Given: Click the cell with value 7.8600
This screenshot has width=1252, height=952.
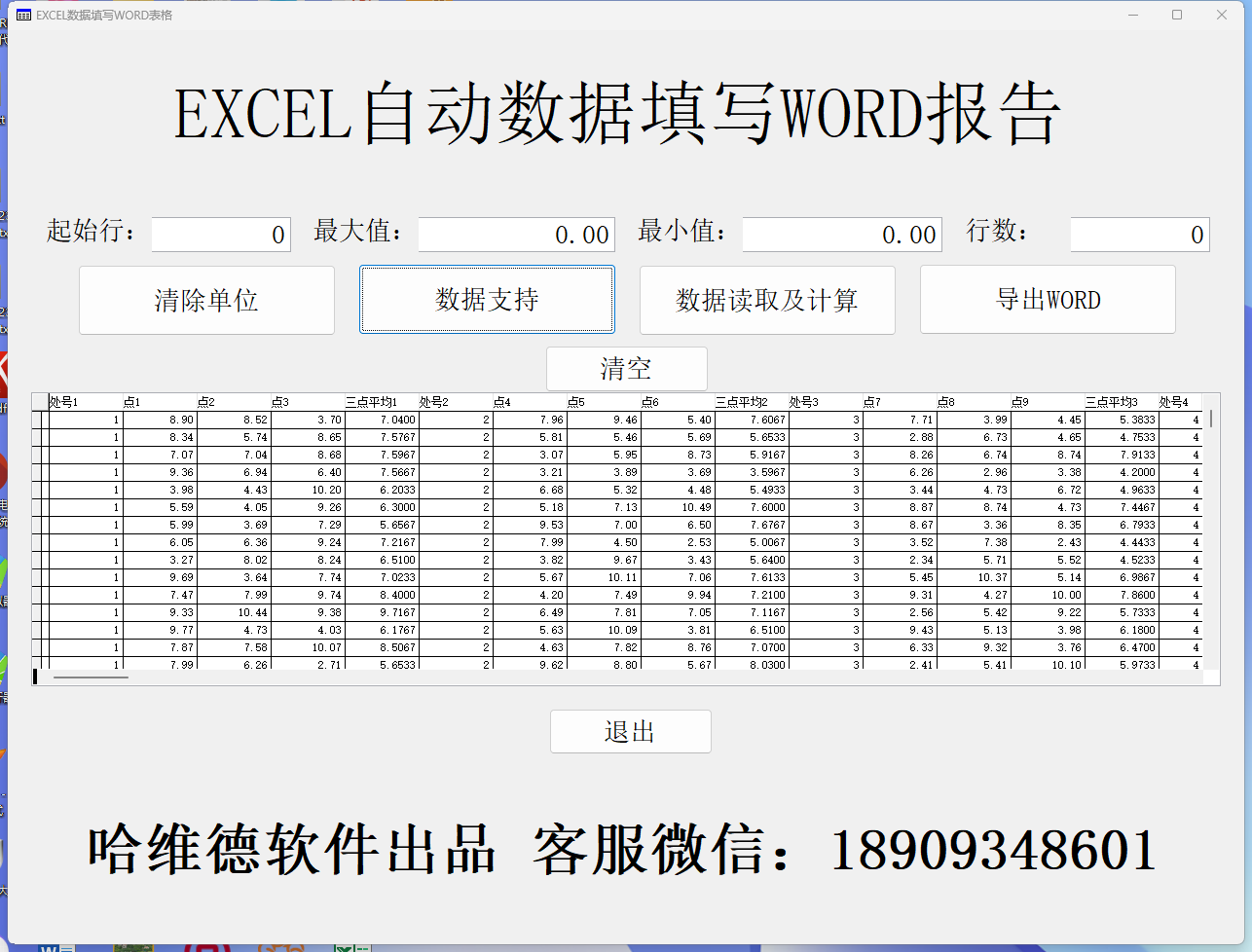Looking at the screenshot, I should (x=1122, y=595).
